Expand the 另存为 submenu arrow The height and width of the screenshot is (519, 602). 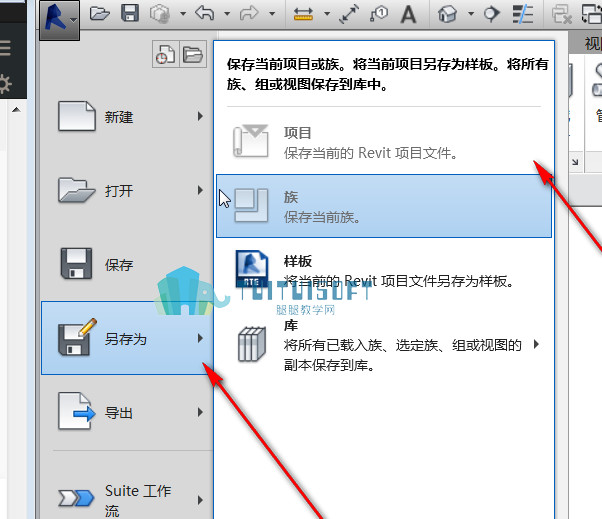tap(200, 338)
